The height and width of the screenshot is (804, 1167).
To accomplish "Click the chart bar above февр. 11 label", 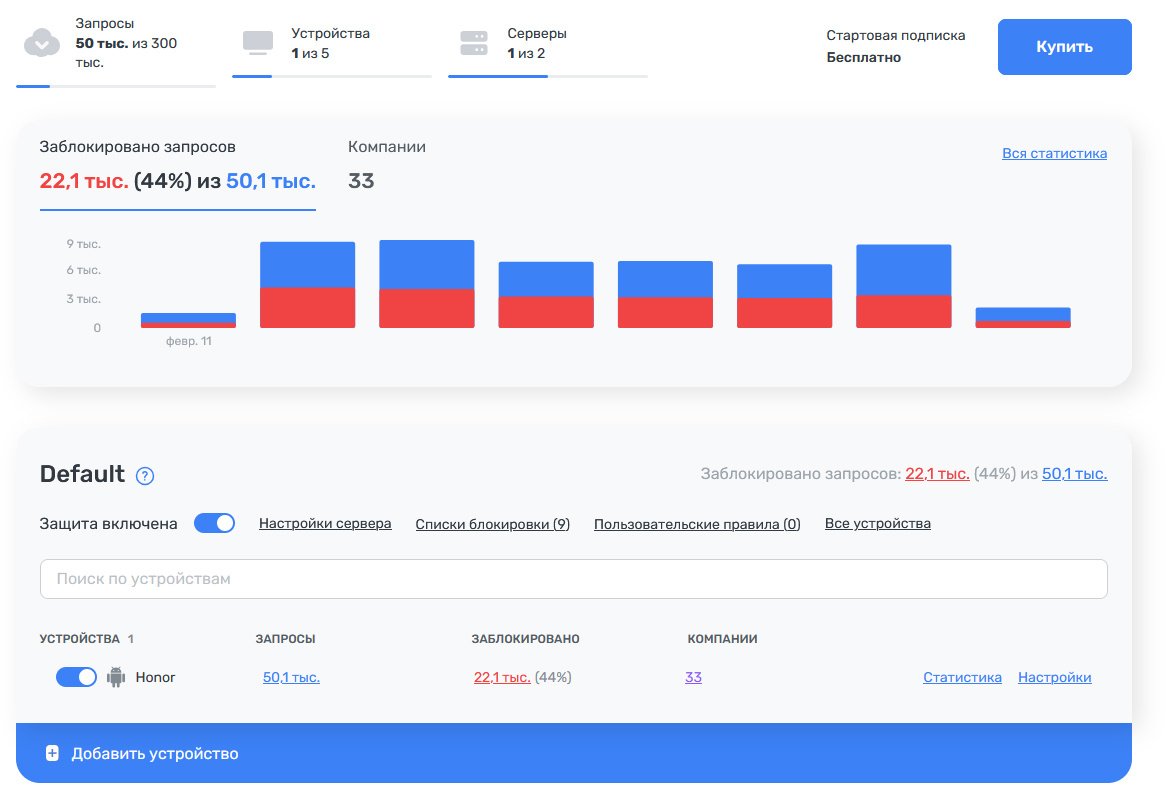I will 187,318.
